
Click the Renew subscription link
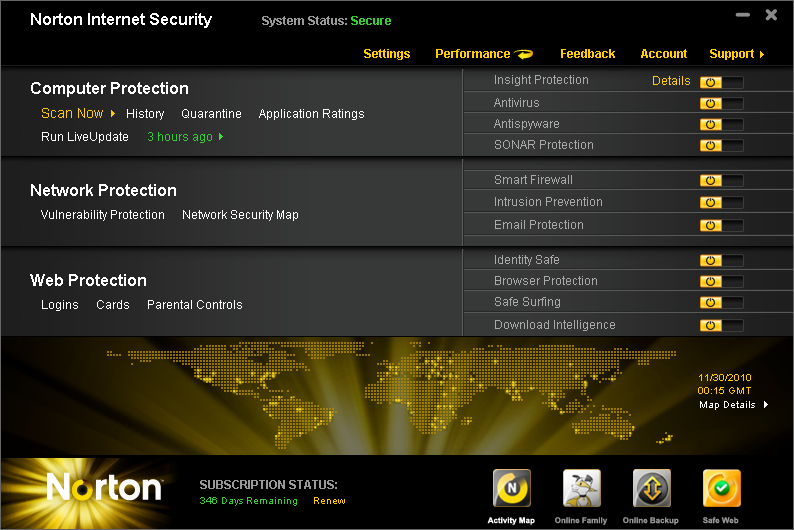(329, 501)
